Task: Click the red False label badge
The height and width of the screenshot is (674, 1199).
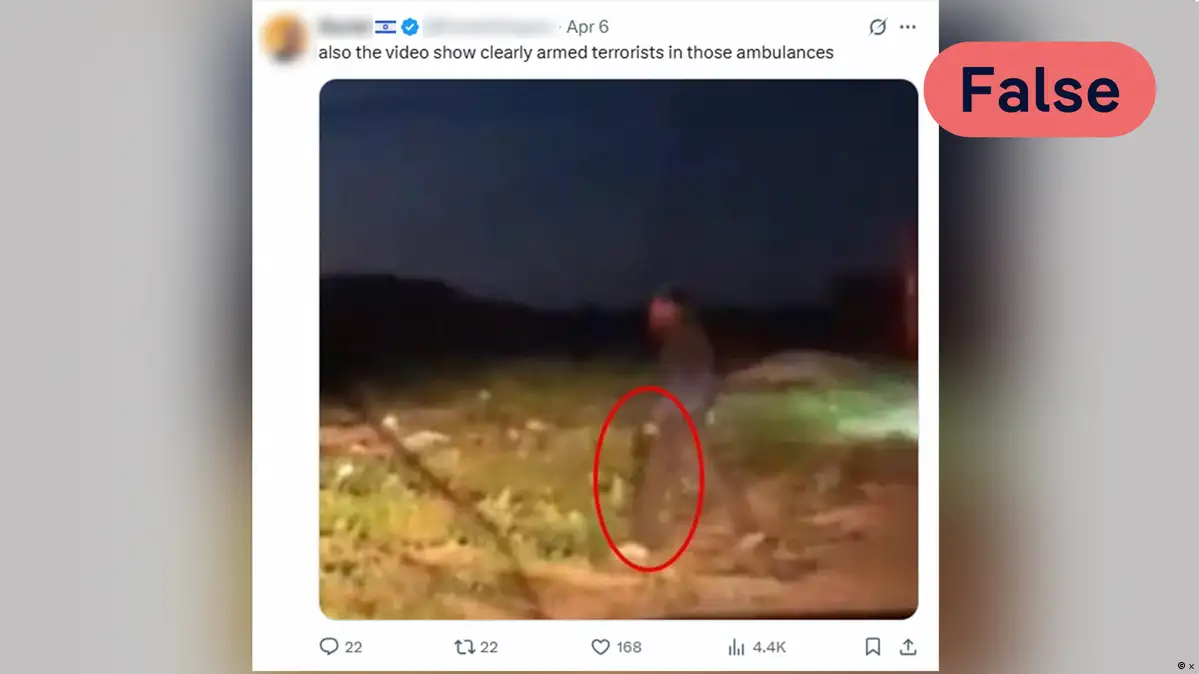Action: pos(1039,90)
